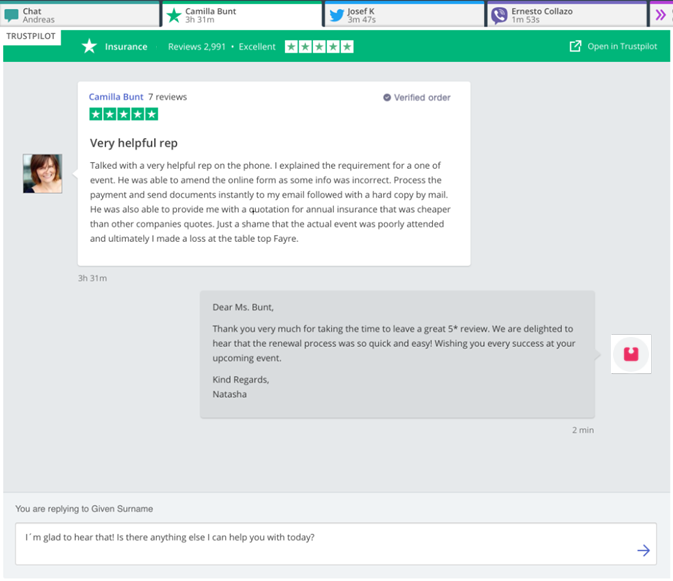Click the Viber icon for Ernesto Collazo

499,15
